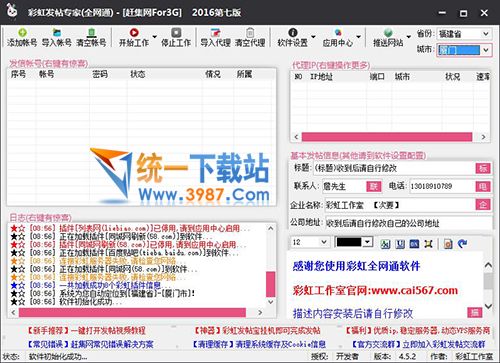
Task: Click into the 电话 phone number field
Action: pyautogui.click(x=442, y=186)
